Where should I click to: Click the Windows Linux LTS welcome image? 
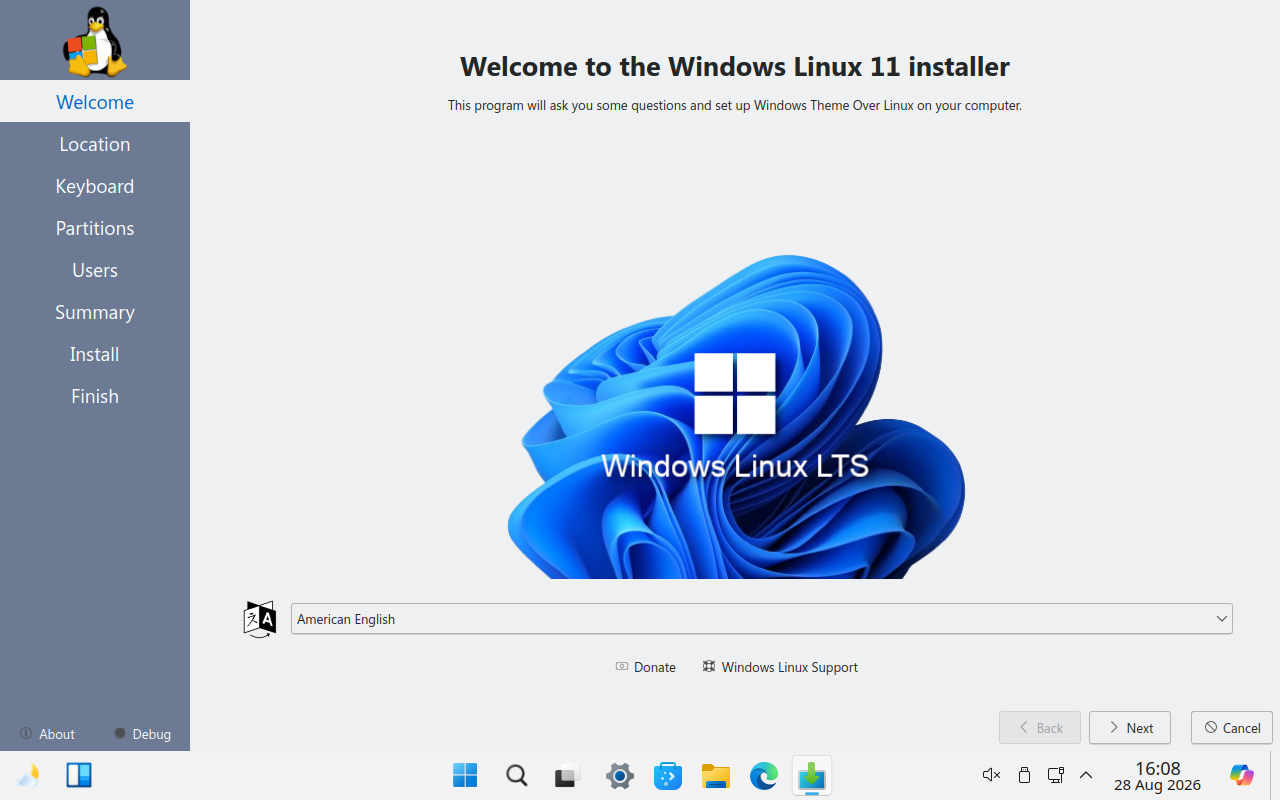pos(736,416)
